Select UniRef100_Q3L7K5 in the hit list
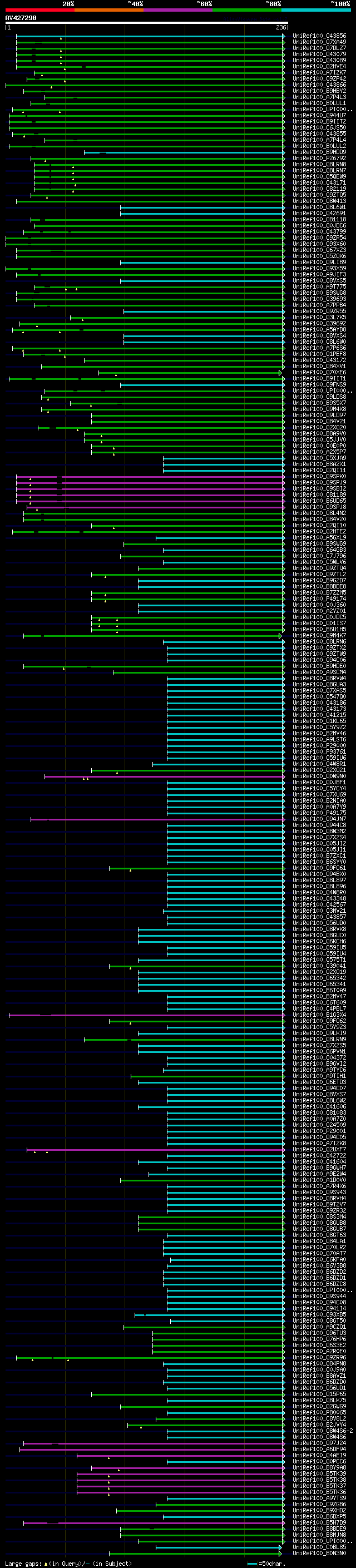356x1568 pixels. (319, 318)
